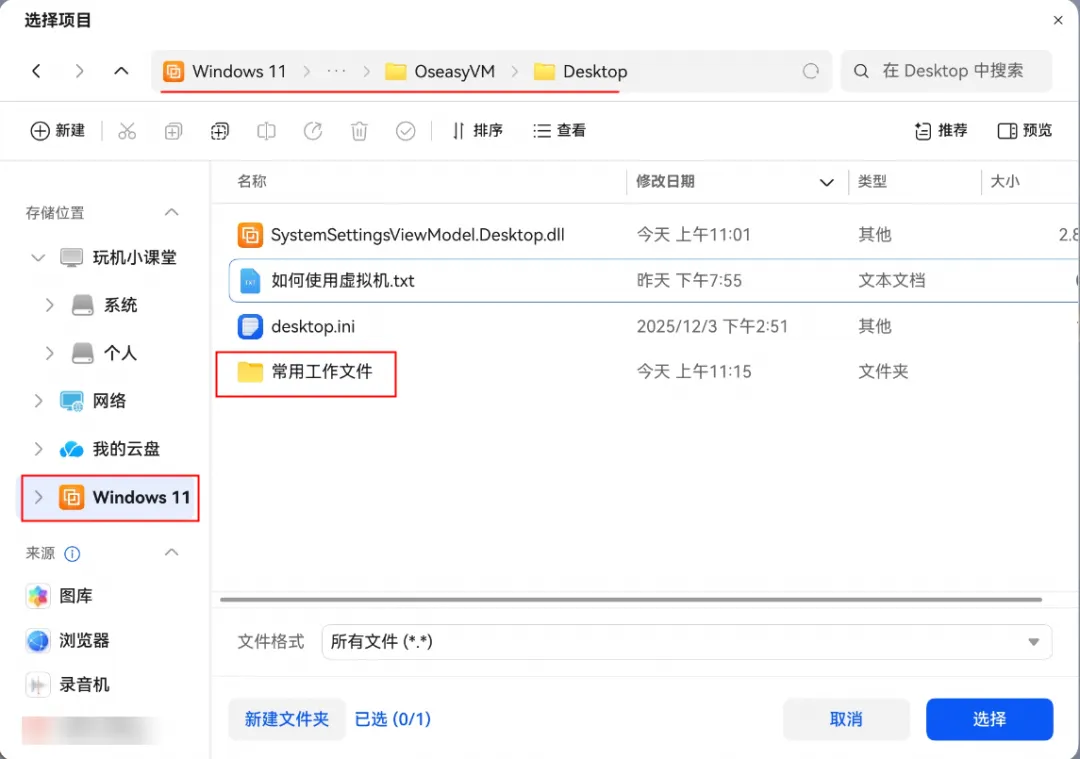
Task: Open 浏览器 source in the sidebar
Action: [68, 641]
